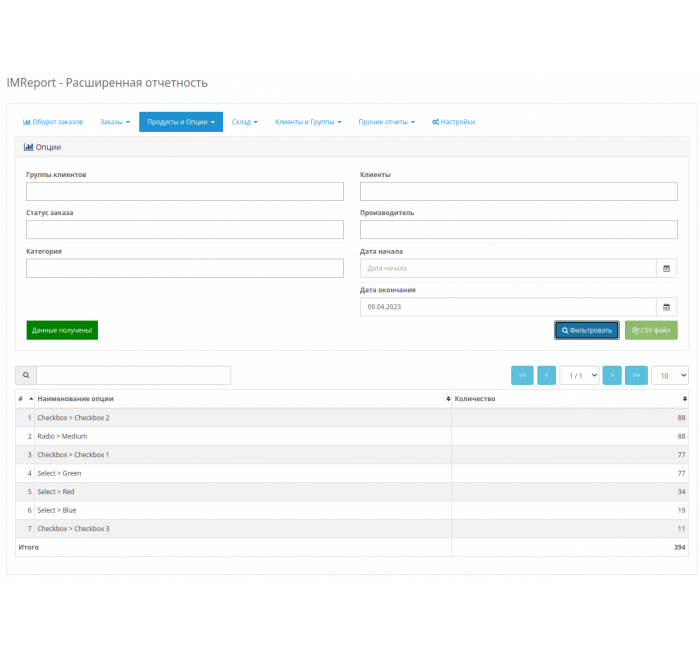Go to first page with << button
This screenshot has width=700, height=650.
tap(522, 375)
